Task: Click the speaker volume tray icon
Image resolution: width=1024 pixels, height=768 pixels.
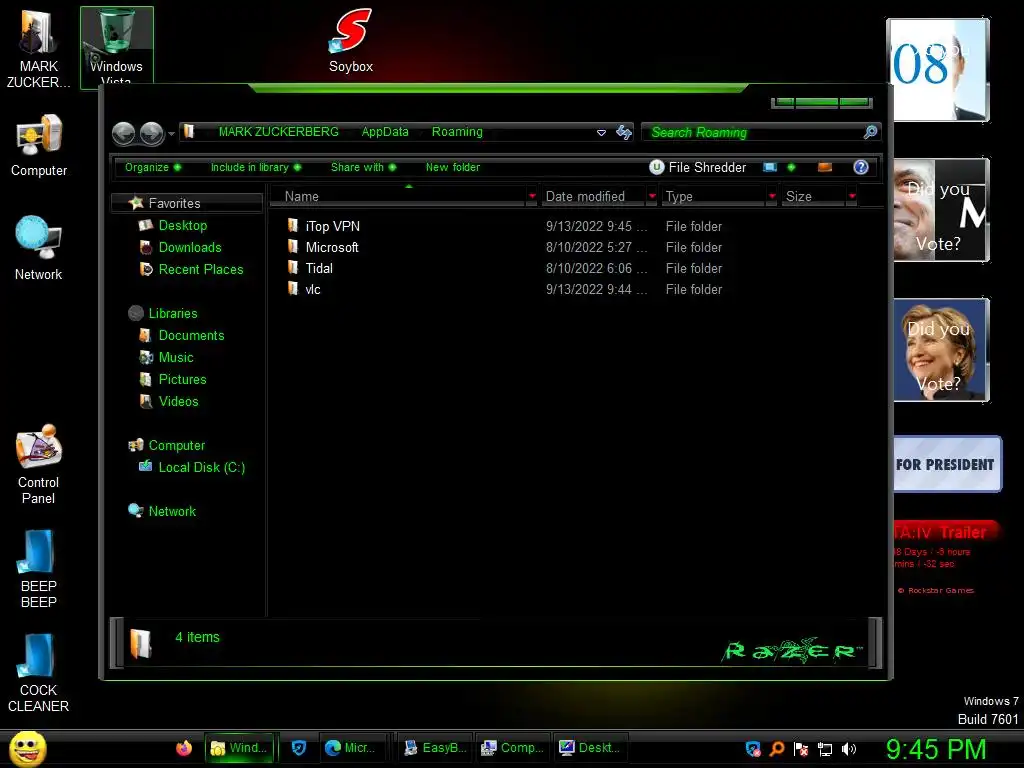Action: (848, 749)
